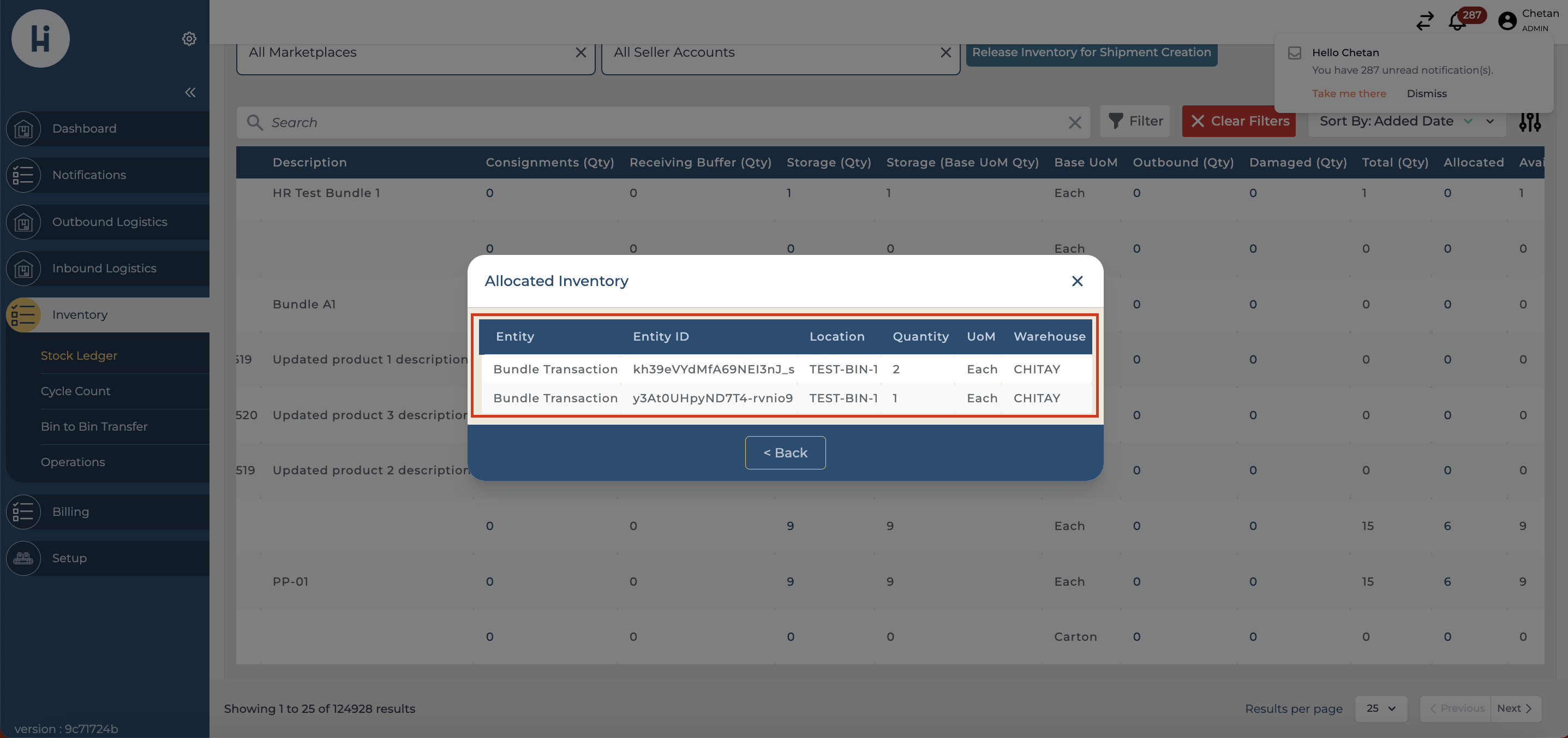The width and height of the screenshot is (1568, 738).
Task: Click in the Search input field
Action: click(663, 122)
